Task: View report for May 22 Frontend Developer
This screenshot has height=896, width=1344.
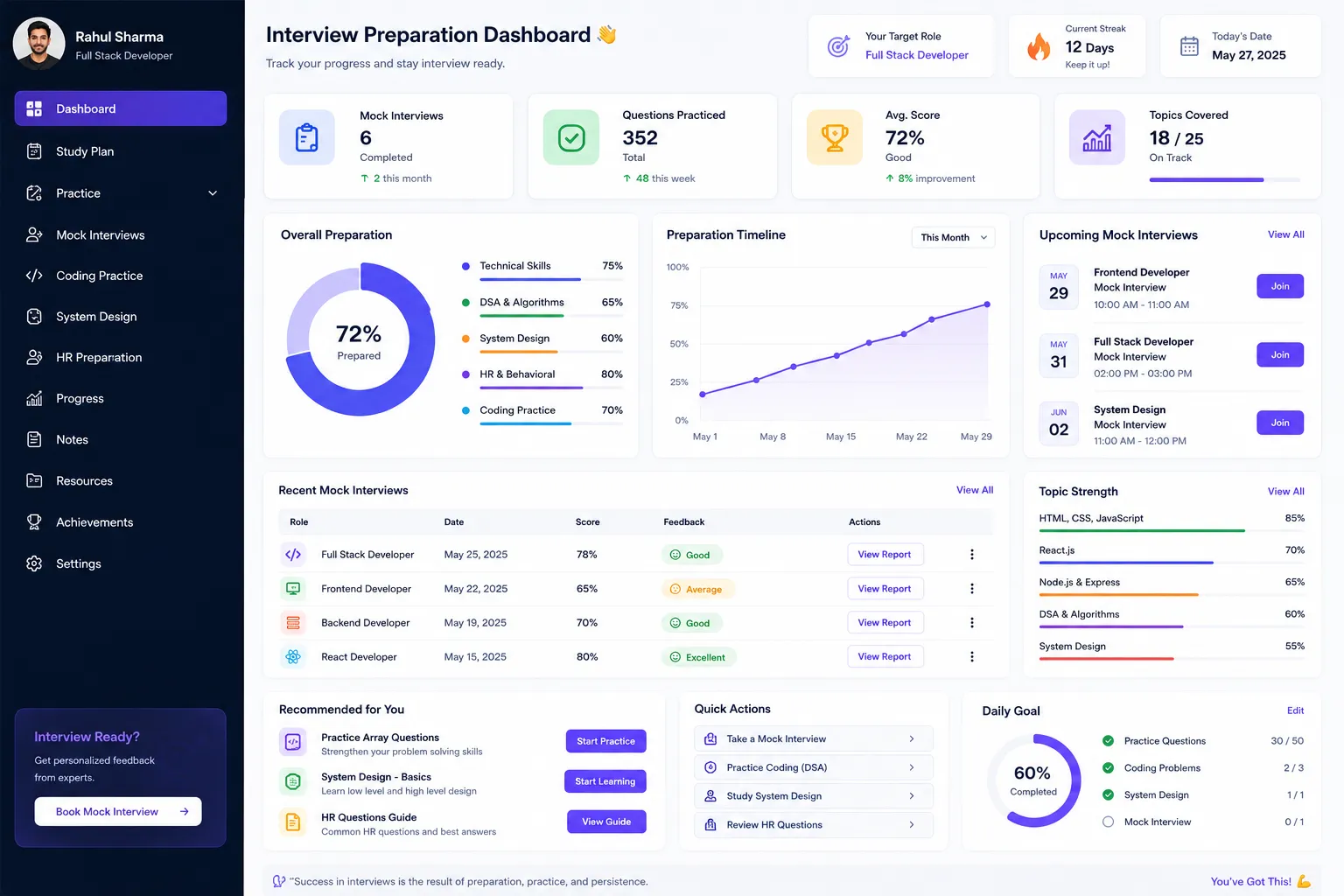Action: [885, 589]
